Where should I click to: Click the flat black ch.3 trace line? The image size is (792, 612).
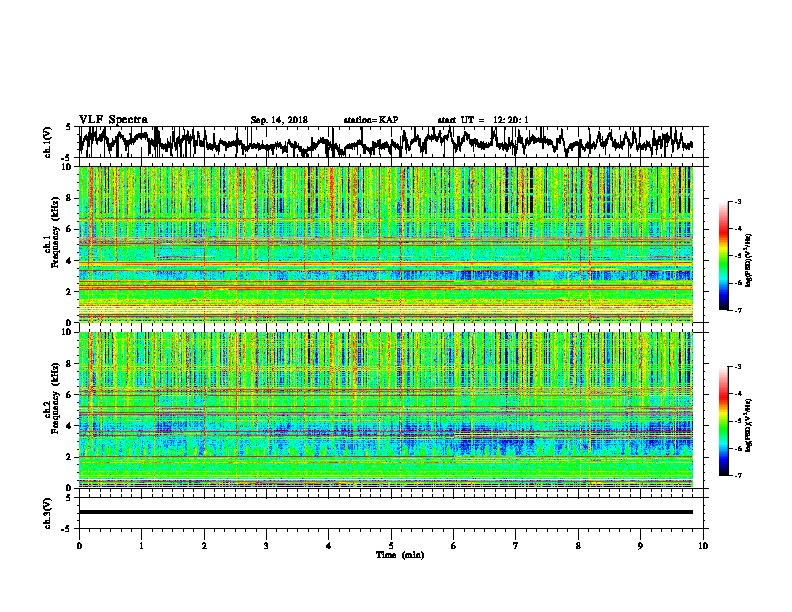tap(385, 512)
